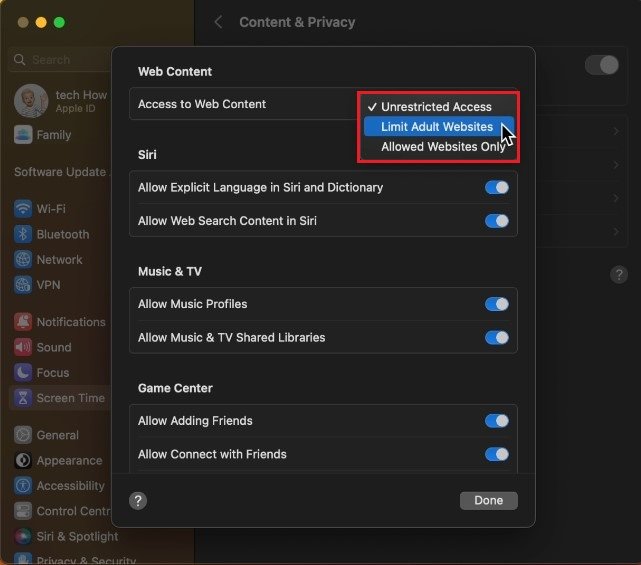Toggle the Content & Privacy main switch

602,65
